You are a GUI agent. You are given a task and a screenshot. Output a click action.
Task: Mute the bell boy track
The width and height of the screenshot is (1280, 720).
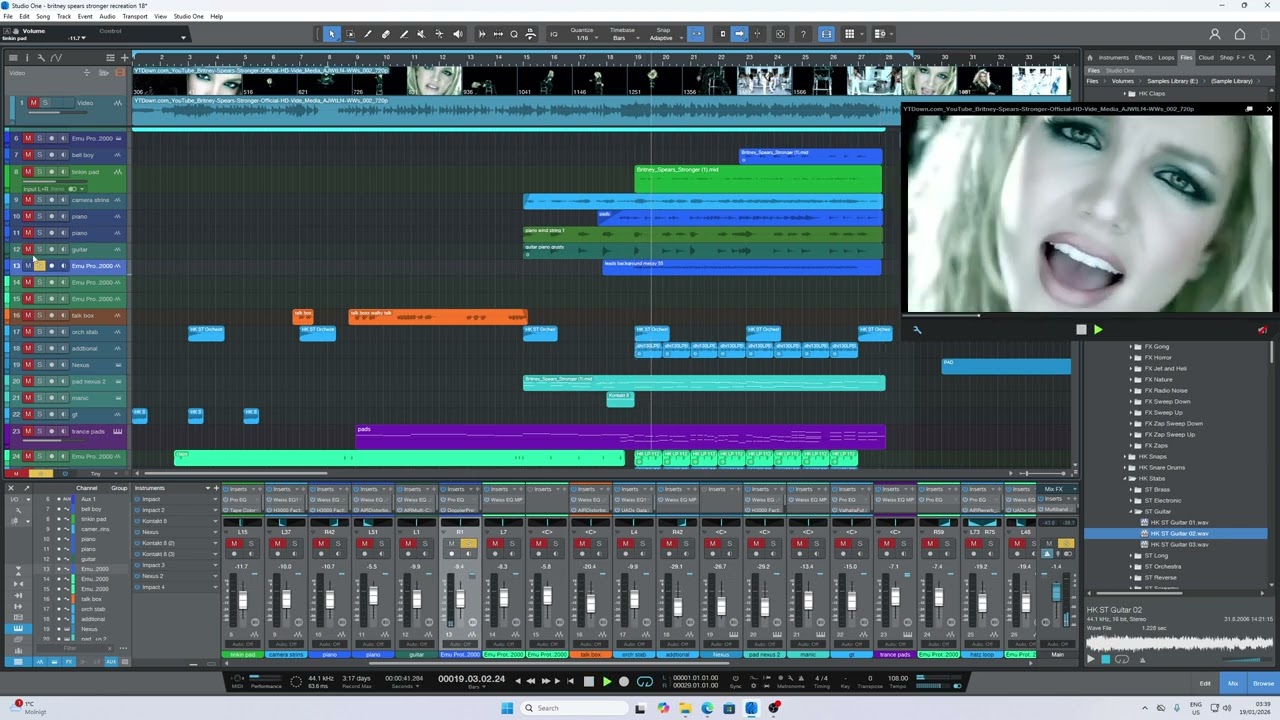[28, 155]
